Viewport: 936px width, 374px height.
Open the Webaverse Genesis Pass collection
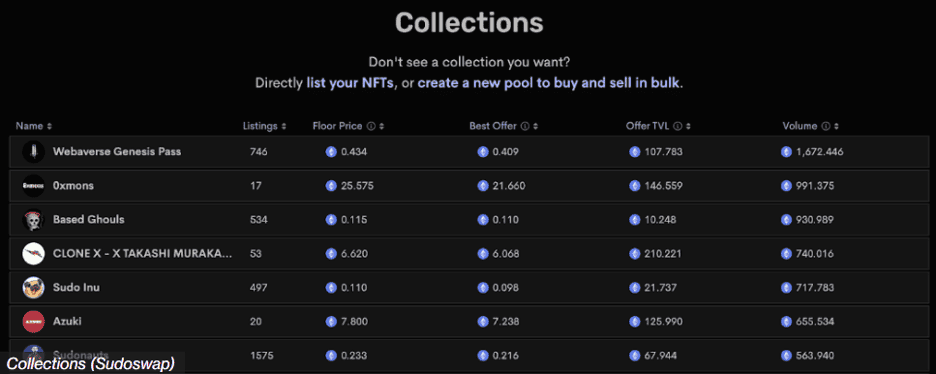pos(117,152)
